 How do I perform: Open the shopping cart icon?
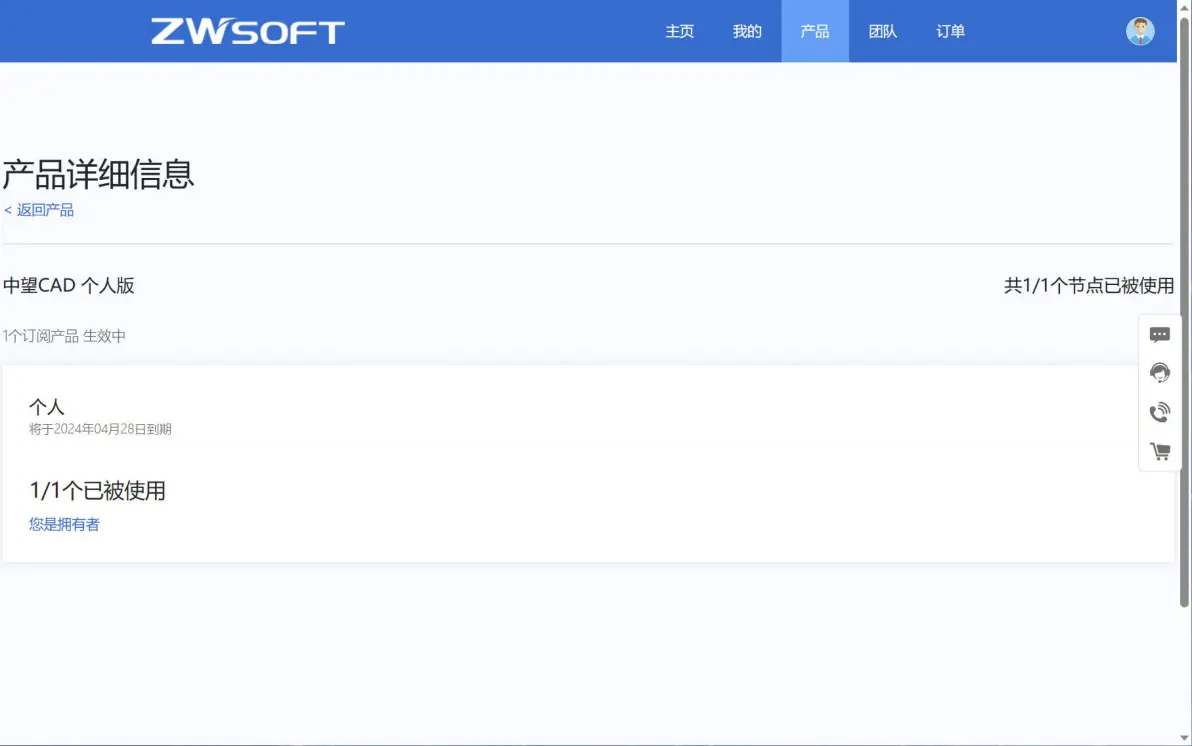1159,452
